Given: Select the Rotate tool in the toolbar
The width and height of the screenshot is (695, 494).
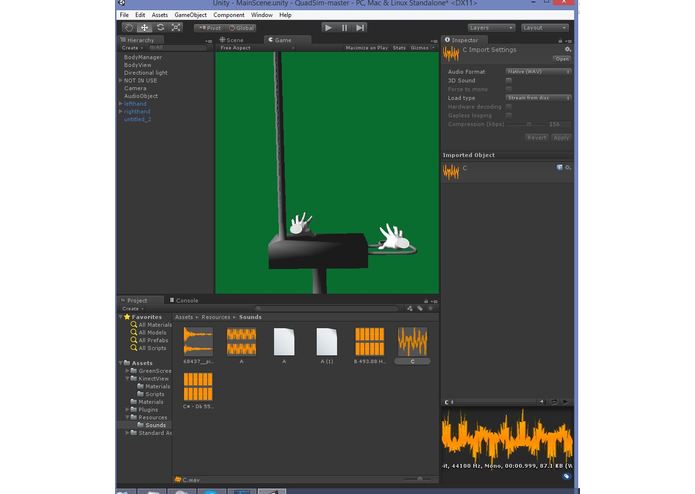Looking at the screenshot, I should [x=160, y=27].
